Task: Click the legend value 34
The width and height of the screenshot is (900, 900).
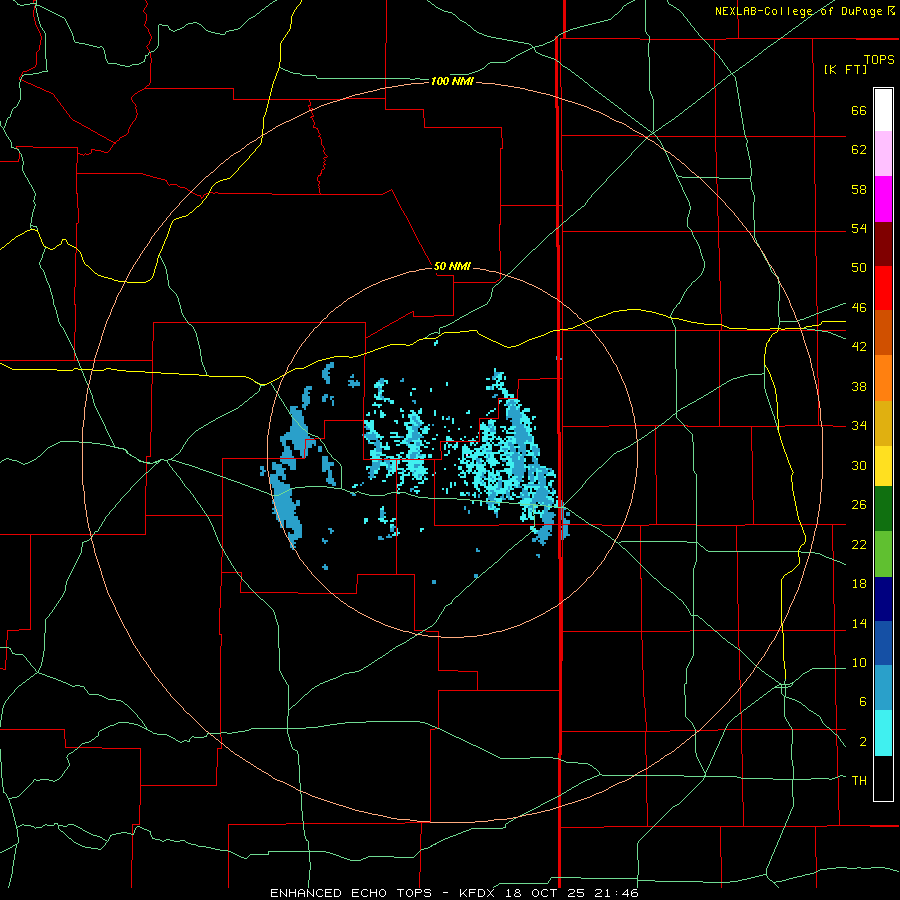Action: pyautogui.click(x=859, y=425)
